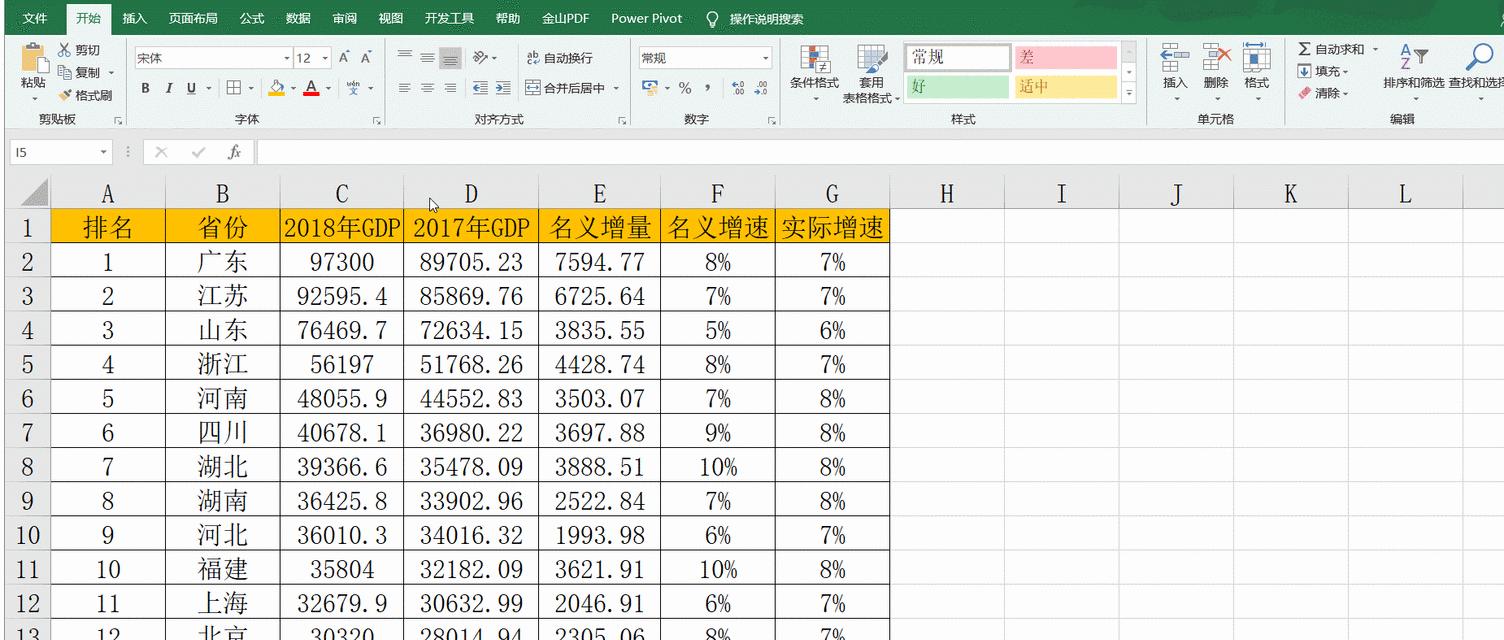Toggle Bold formatting
This screenshot has height=640, width=1504.
(145, 88)
